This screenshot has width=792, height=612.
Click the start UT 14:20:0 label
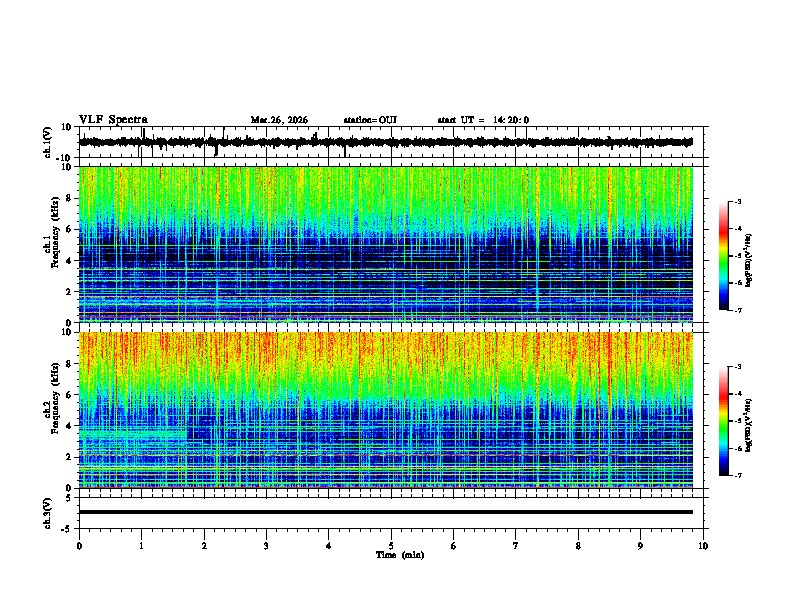[483, 120]
